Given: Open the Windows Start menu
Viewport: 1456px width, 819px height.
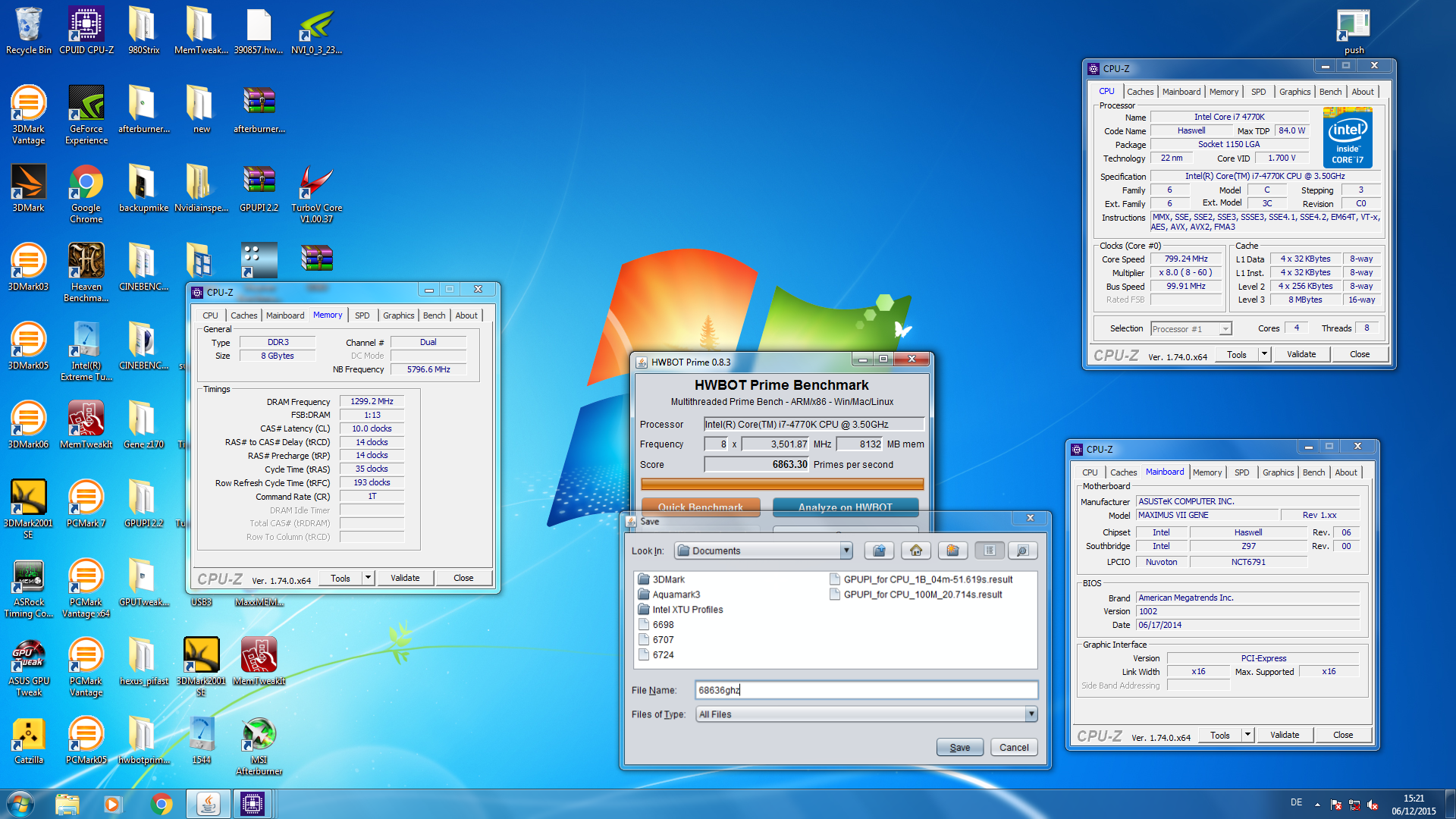Looking at the screenshot, I should [x=20, y=804].
